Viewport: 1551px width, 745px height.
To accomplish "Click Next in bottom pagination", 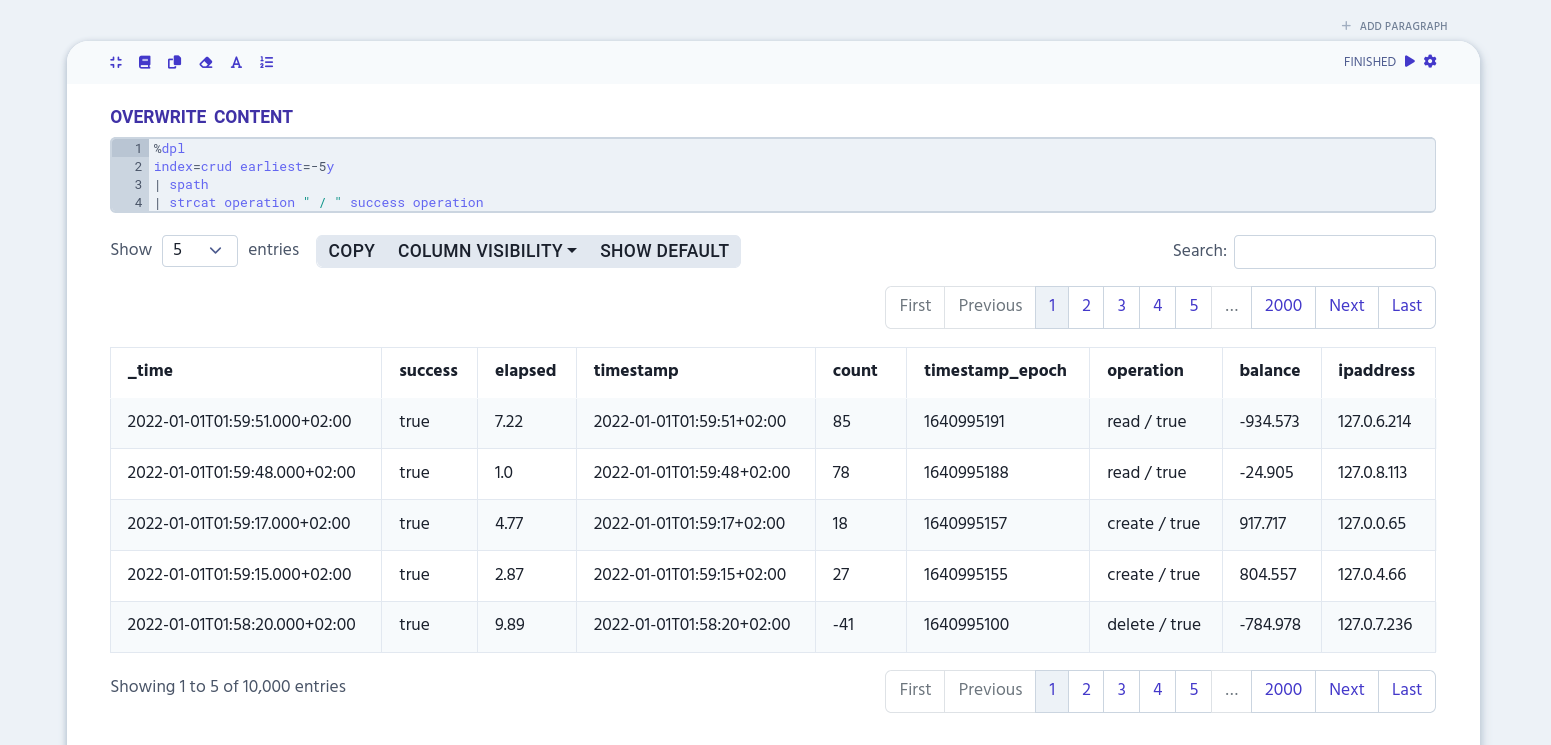I will pos(1347,690).
